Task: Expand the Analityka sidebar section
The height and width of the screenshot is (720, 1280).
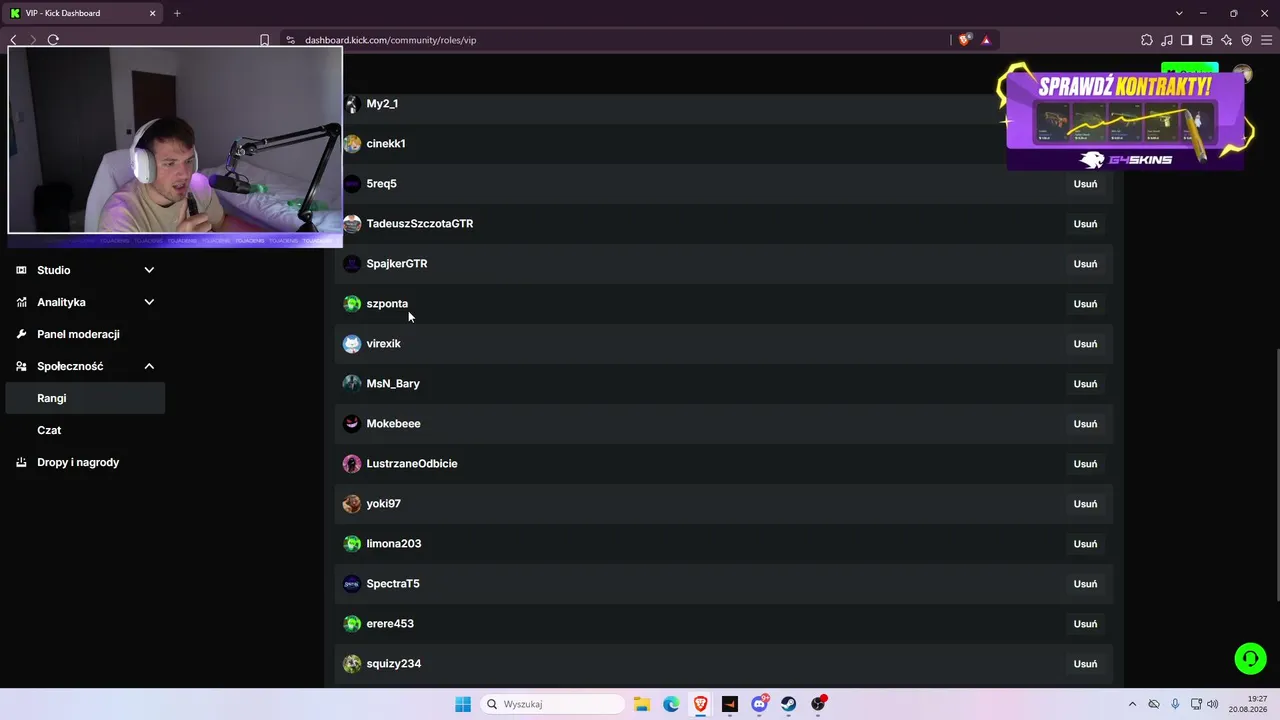Action: [85, 302]
